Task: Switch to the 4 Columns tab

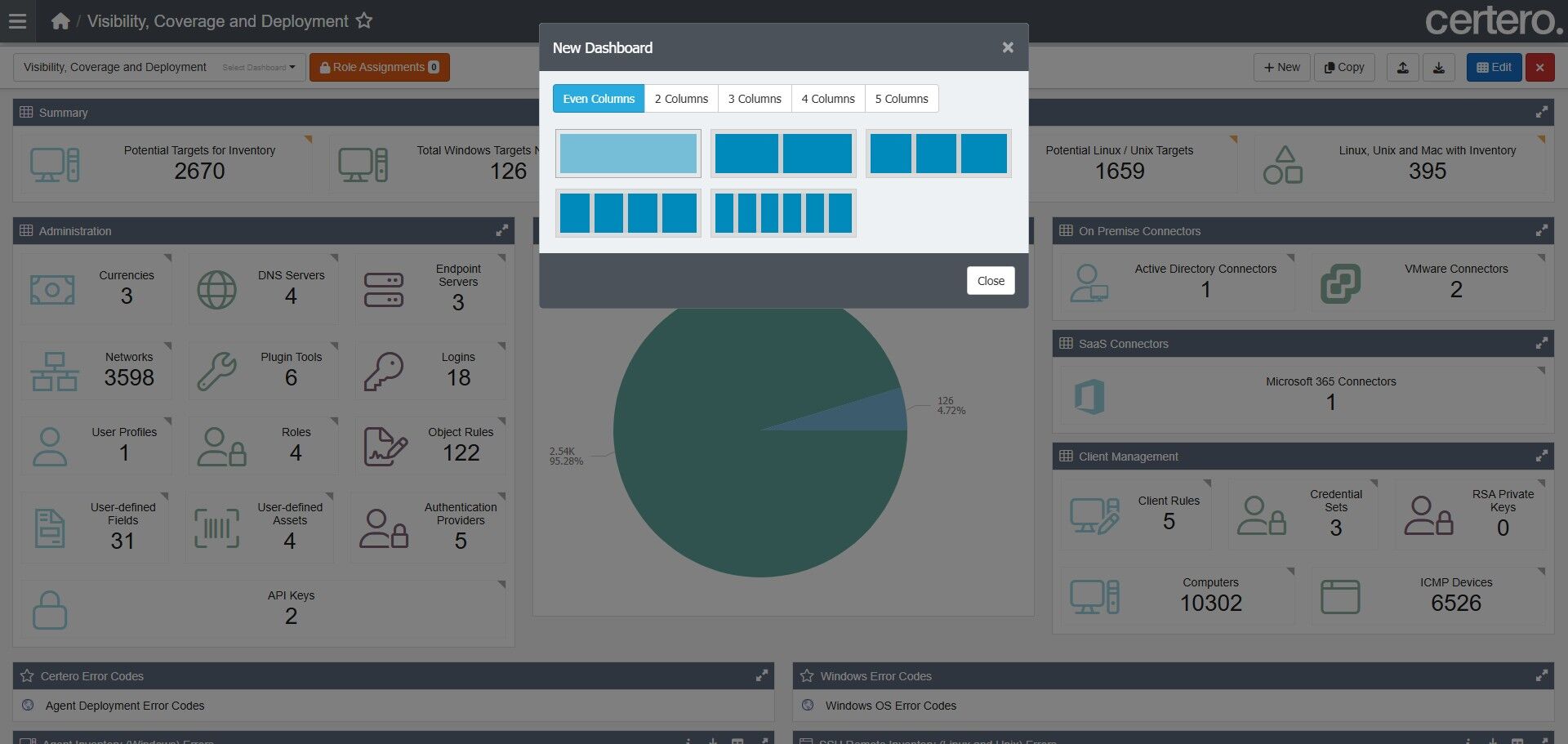Action: click(828, 99)
